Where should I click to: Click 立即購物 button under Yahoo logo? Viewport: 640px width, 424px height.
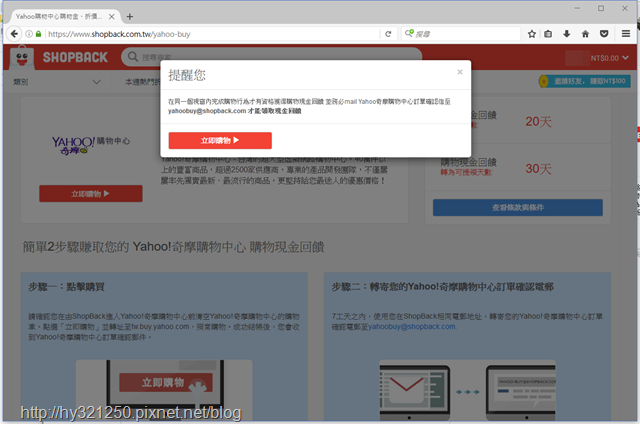91,193
